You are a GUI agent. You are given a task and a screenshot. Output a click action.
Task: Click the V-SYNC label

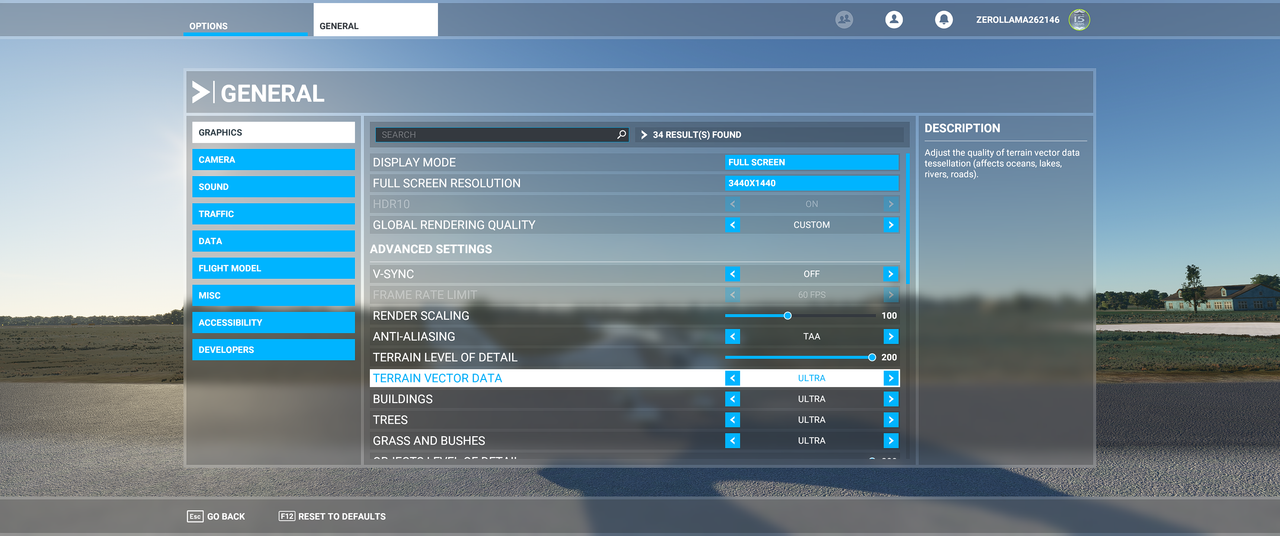pos(393,274)
